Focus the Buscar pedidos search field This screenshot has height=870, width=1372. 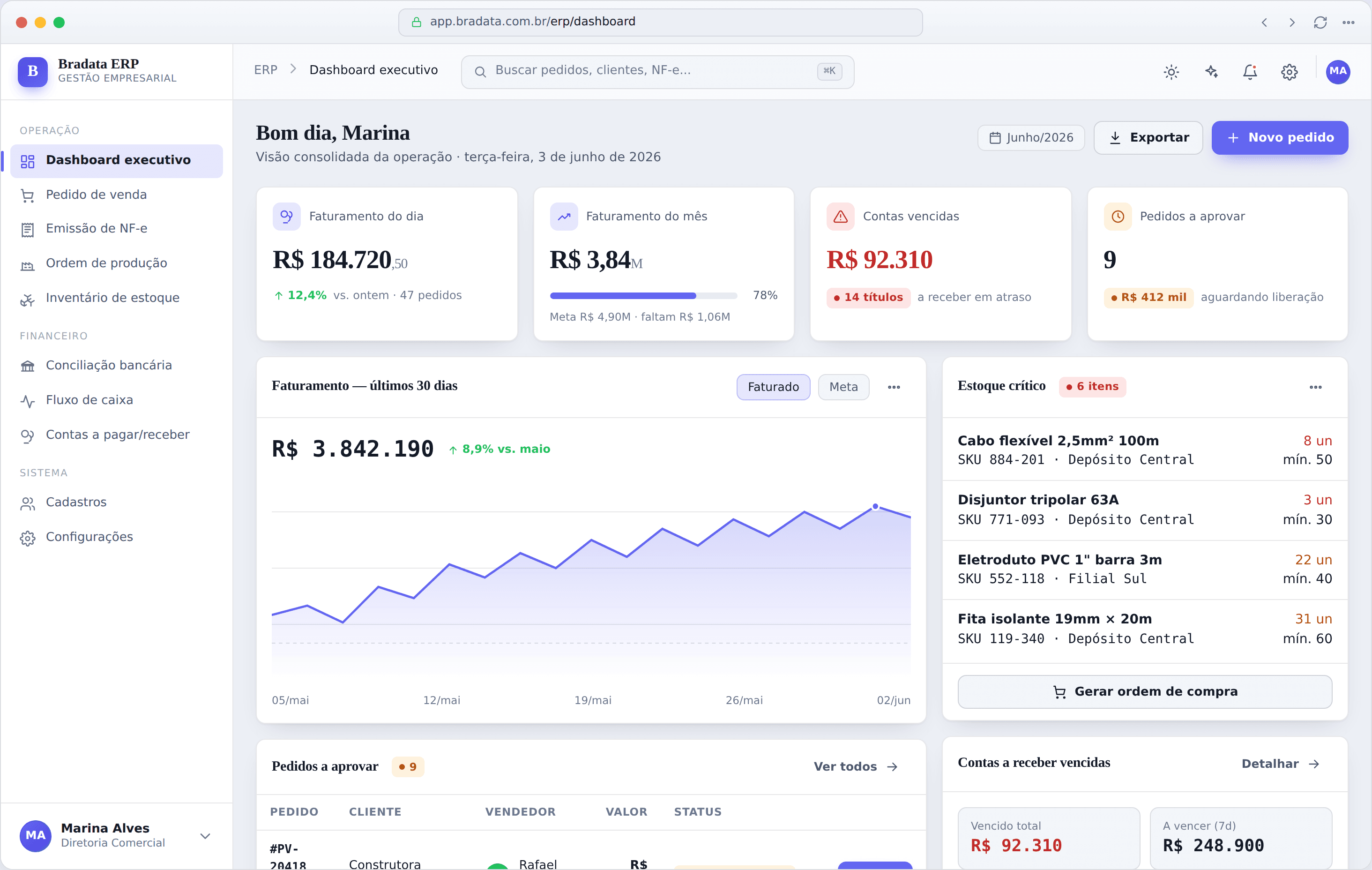pos(657,72)
